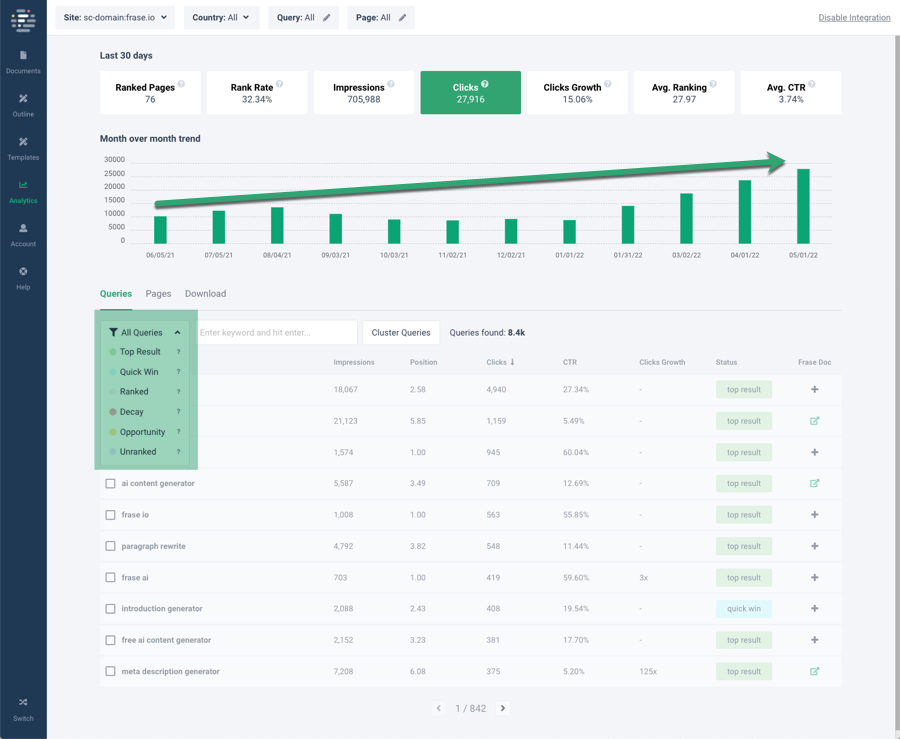900x739 pixels.
Task: Go to the next page of queries
Action: (503, 709)
